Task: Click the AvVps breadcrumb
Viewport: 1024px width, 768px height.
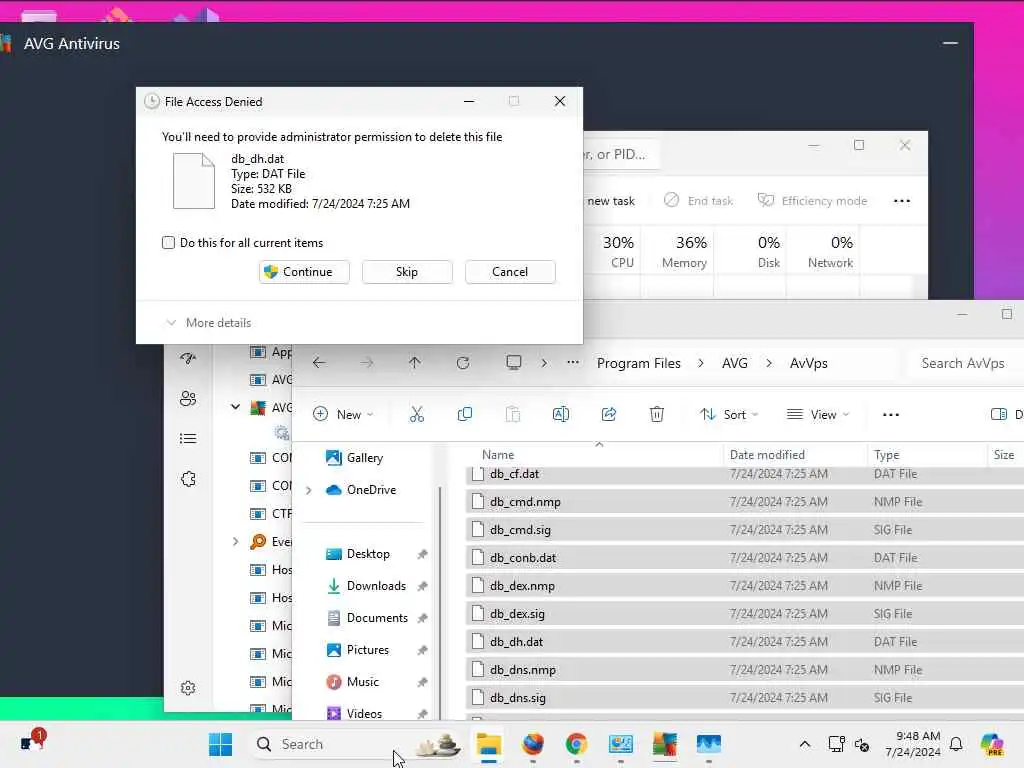Action: pyautogui.click(x=808, y=363)
